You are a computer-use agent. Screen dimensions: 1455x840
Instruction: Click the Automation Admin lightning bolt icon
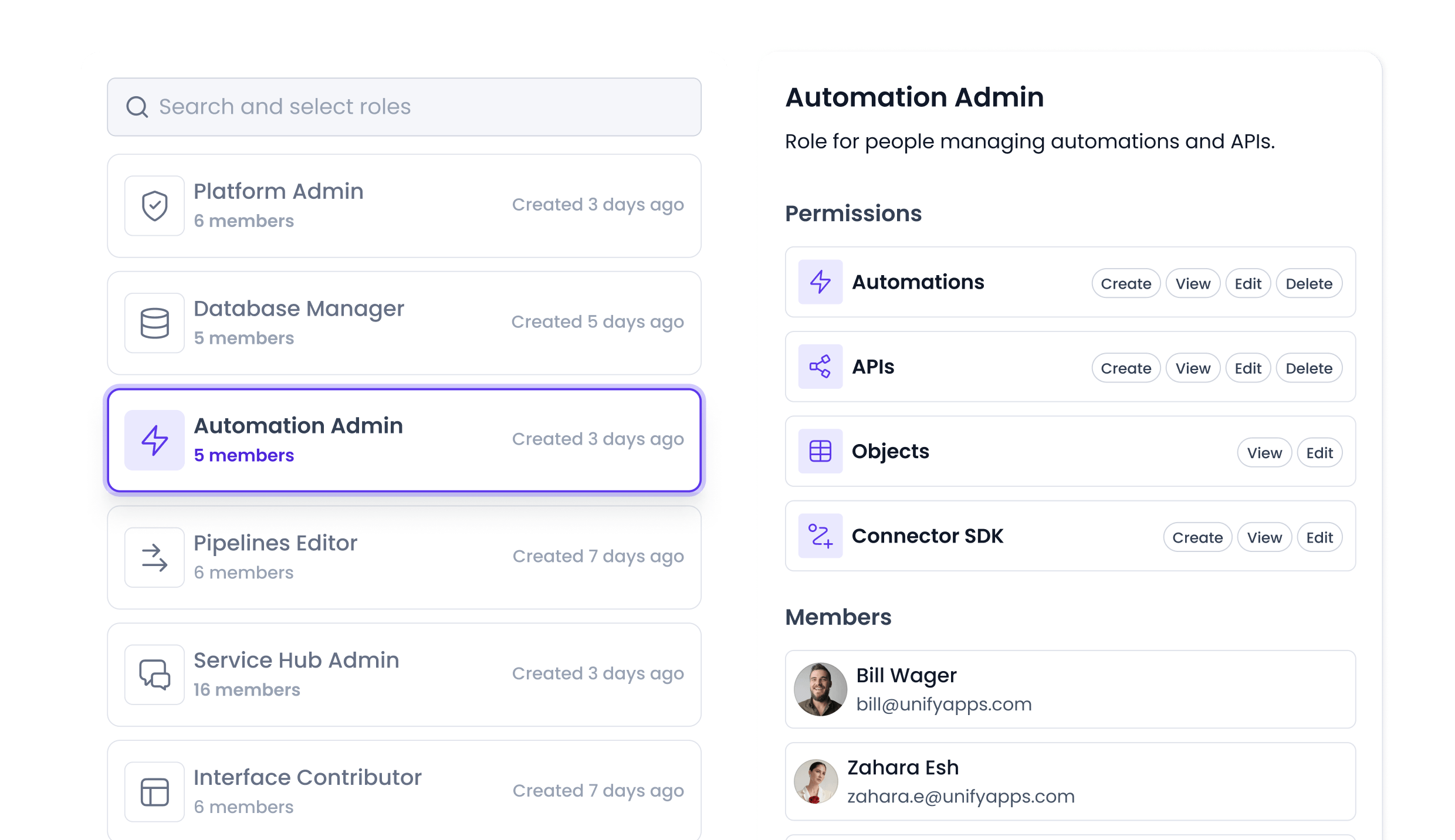[154, 440]
